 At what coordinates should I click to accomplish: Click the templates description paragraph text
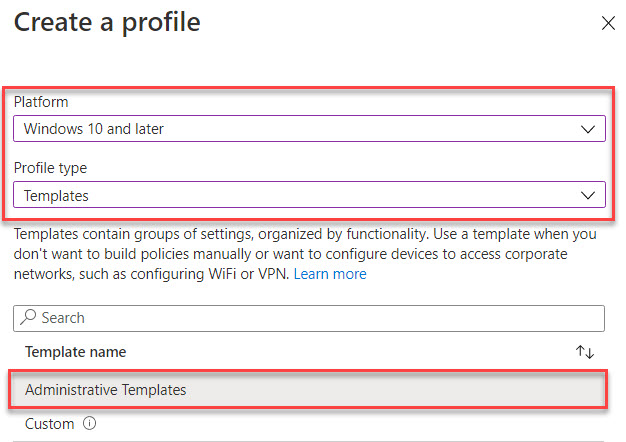pyautogui.click(x=305, y=254)
